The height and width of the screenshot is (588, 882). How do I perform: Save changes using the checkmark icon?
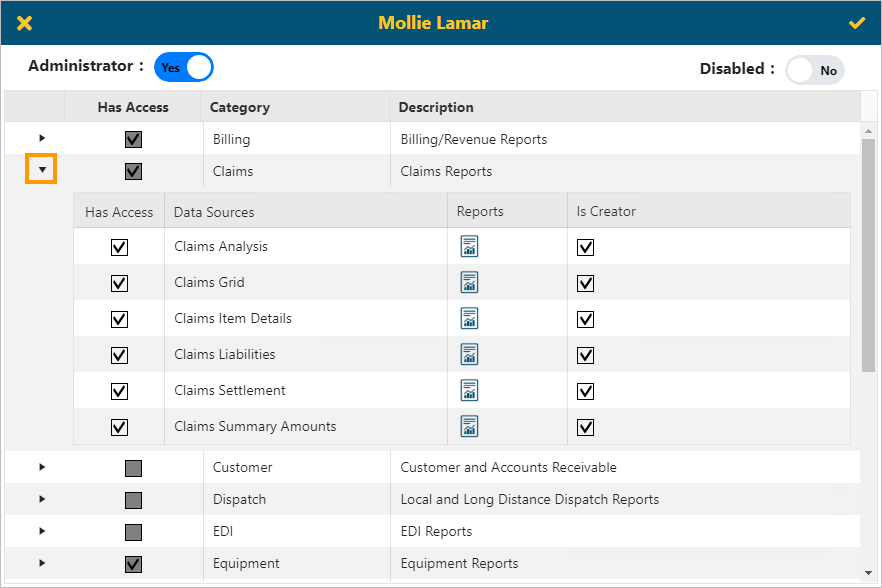coord(857,22)
